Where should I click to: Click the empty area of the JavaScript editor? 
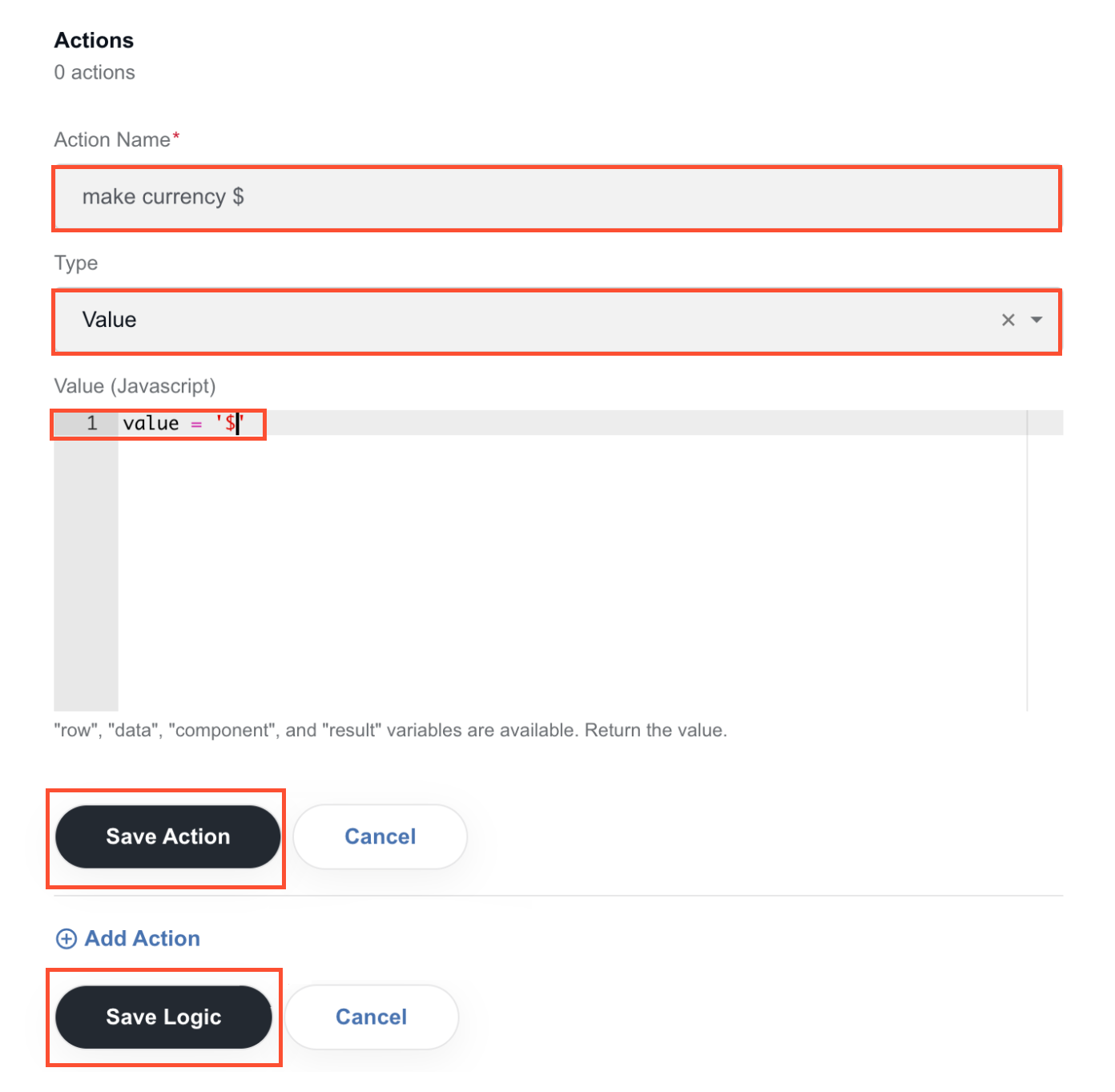point(572,573)
